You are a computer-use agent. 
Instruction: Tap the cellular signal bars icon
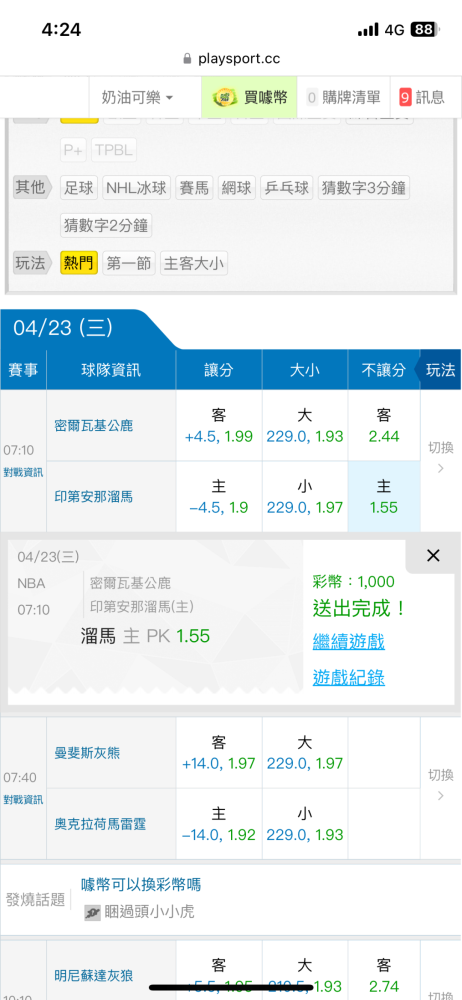pyautogui.click(x=368, y=30)
